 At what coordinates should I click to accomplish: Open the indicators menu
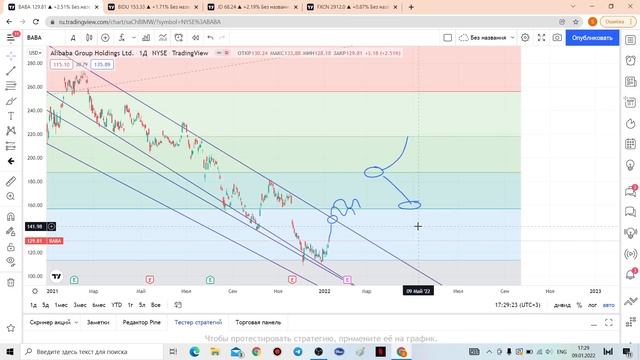point(122,38)
